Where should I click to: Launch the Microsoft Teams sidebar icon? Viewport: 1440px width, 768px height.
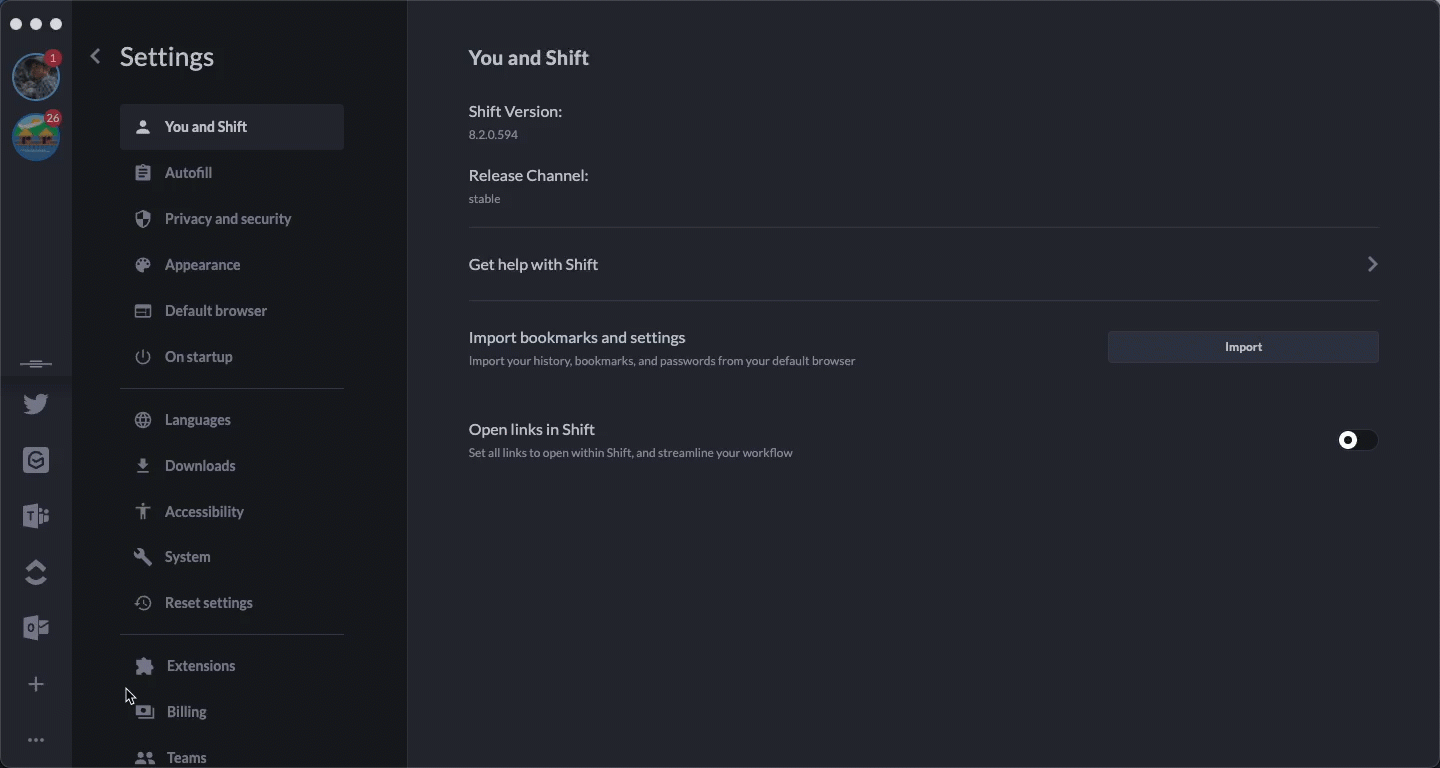(x=36, y=516)
